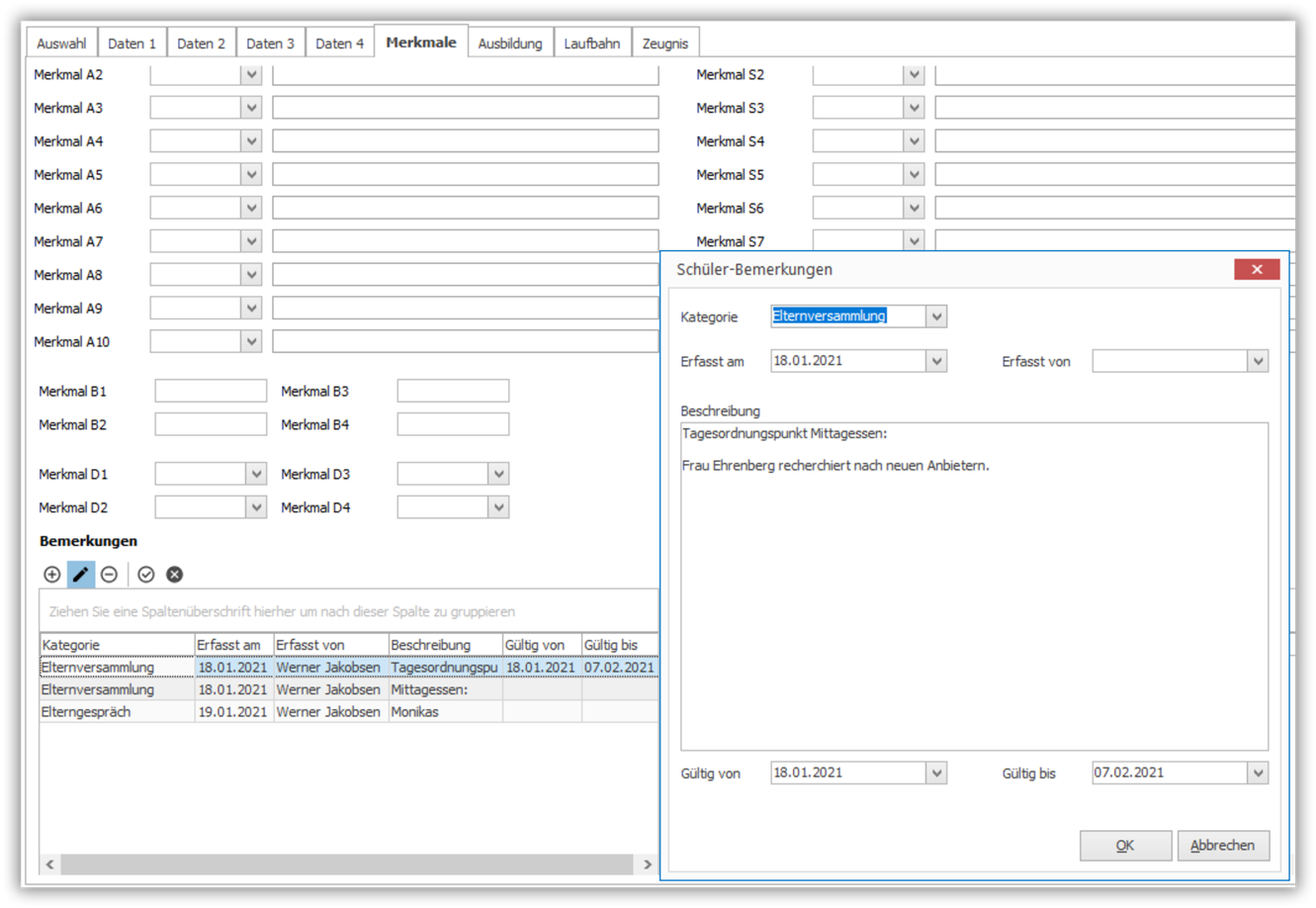
Task: Select the Elterngespräch row in table
Action: point(349,712)
